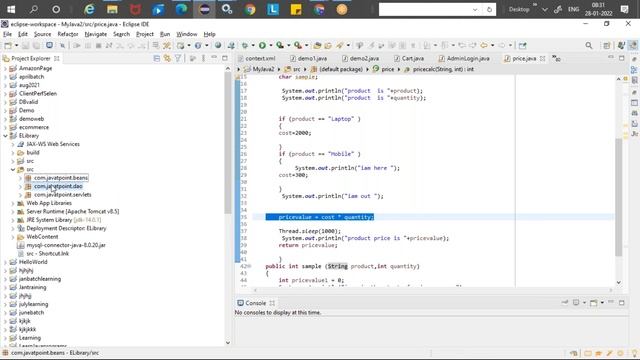
Task: Click the New wizard toolbar icon
Action: 8,45
